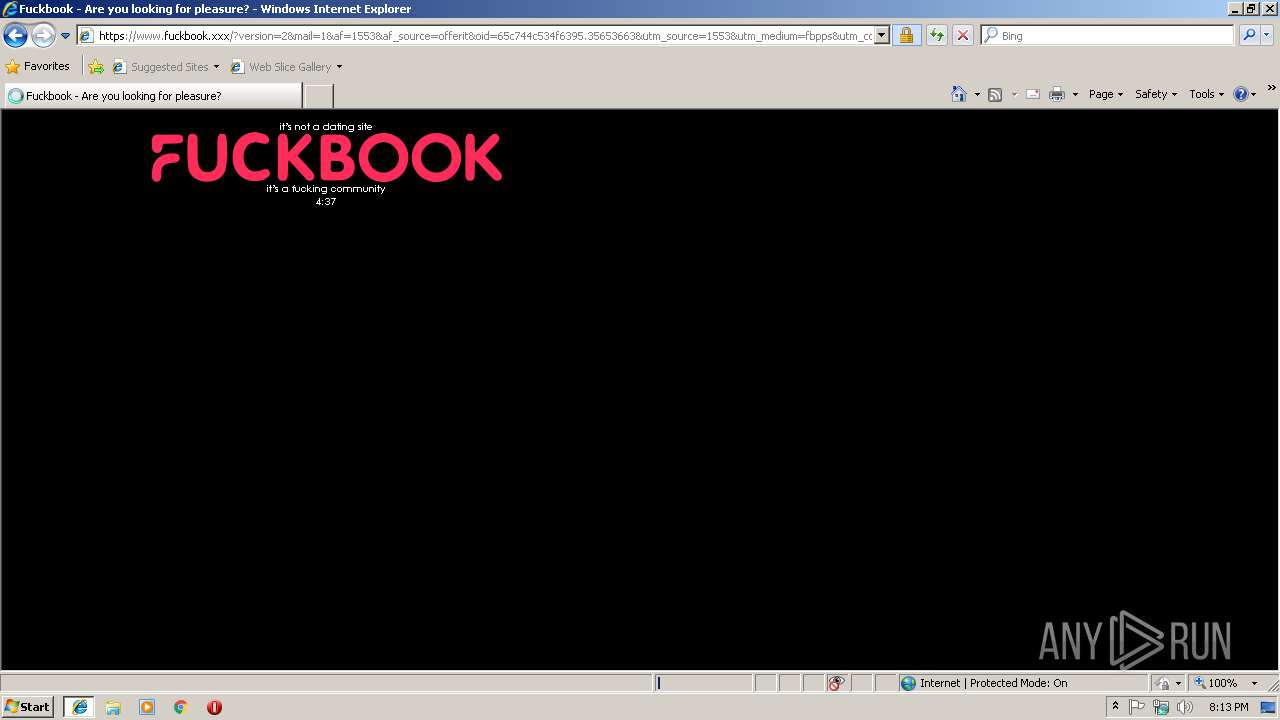Click the FUCKBOOK logo image

(326, 158)
